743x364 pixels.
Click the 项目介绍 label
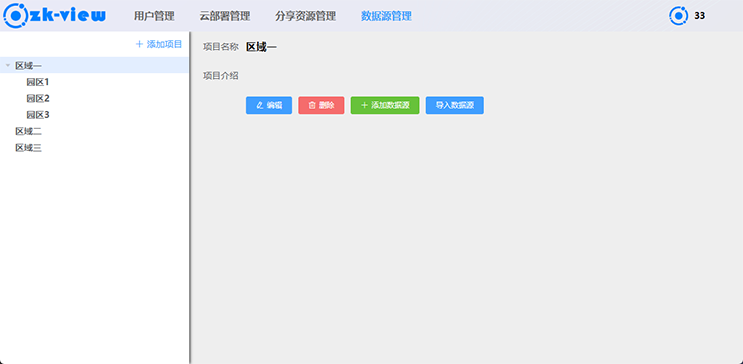[221, 75]
